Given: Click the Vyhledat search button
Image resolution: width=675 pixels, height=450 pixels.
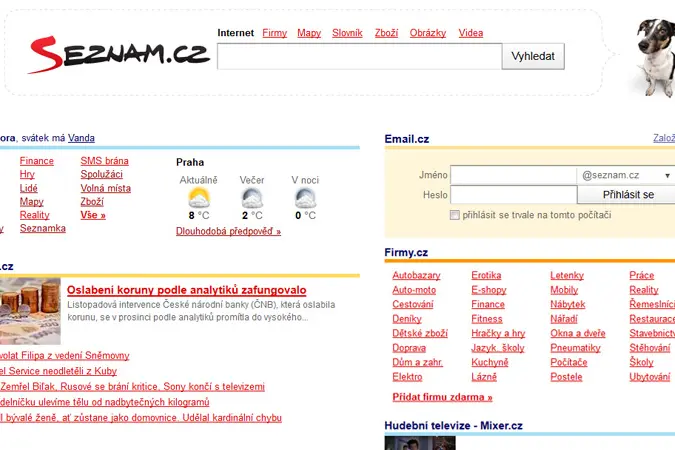Looking at the screenshot, I should 533,56.
